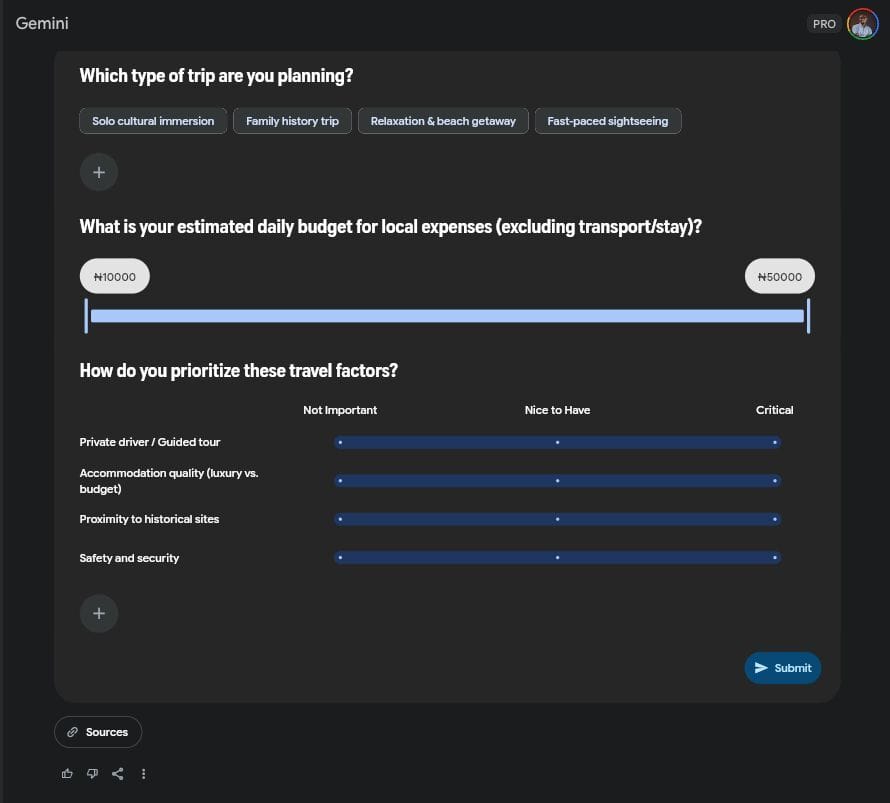This screenshot has height=803, width=890.
Task: Mark Safety and security as Critical
Action: tap(775, 558)
